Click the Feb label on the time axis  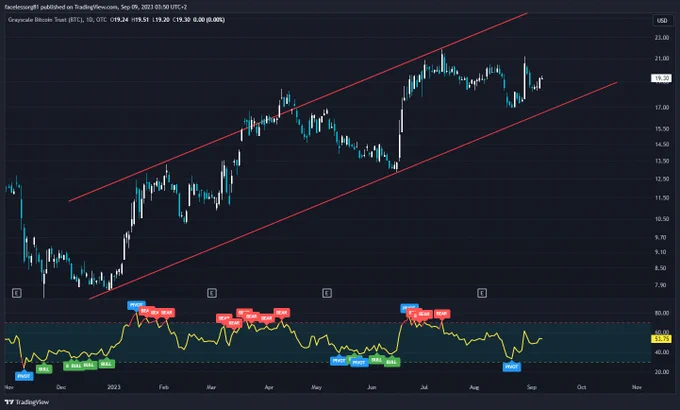click(163, 387)
